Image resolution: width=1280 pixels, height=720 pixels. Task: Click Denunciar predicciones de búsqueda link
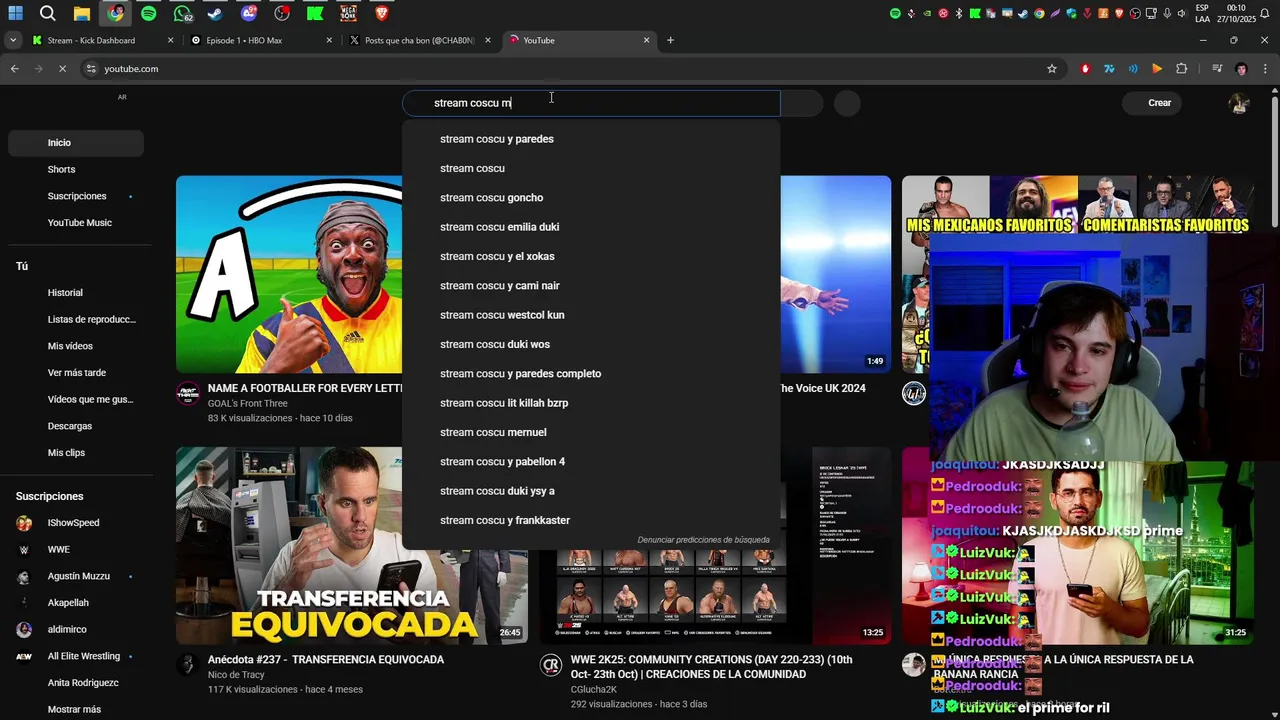pos(703,540)
